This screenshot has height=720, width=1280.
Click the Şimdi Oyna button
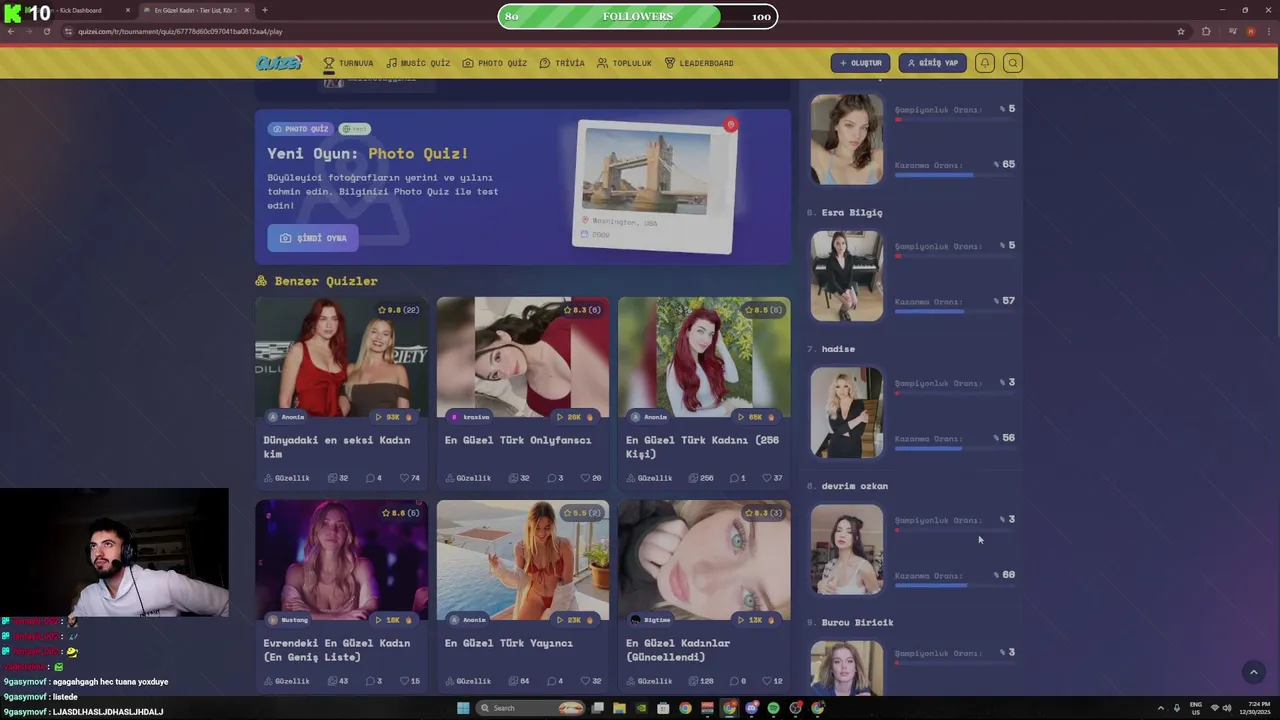tap(312, 238)
